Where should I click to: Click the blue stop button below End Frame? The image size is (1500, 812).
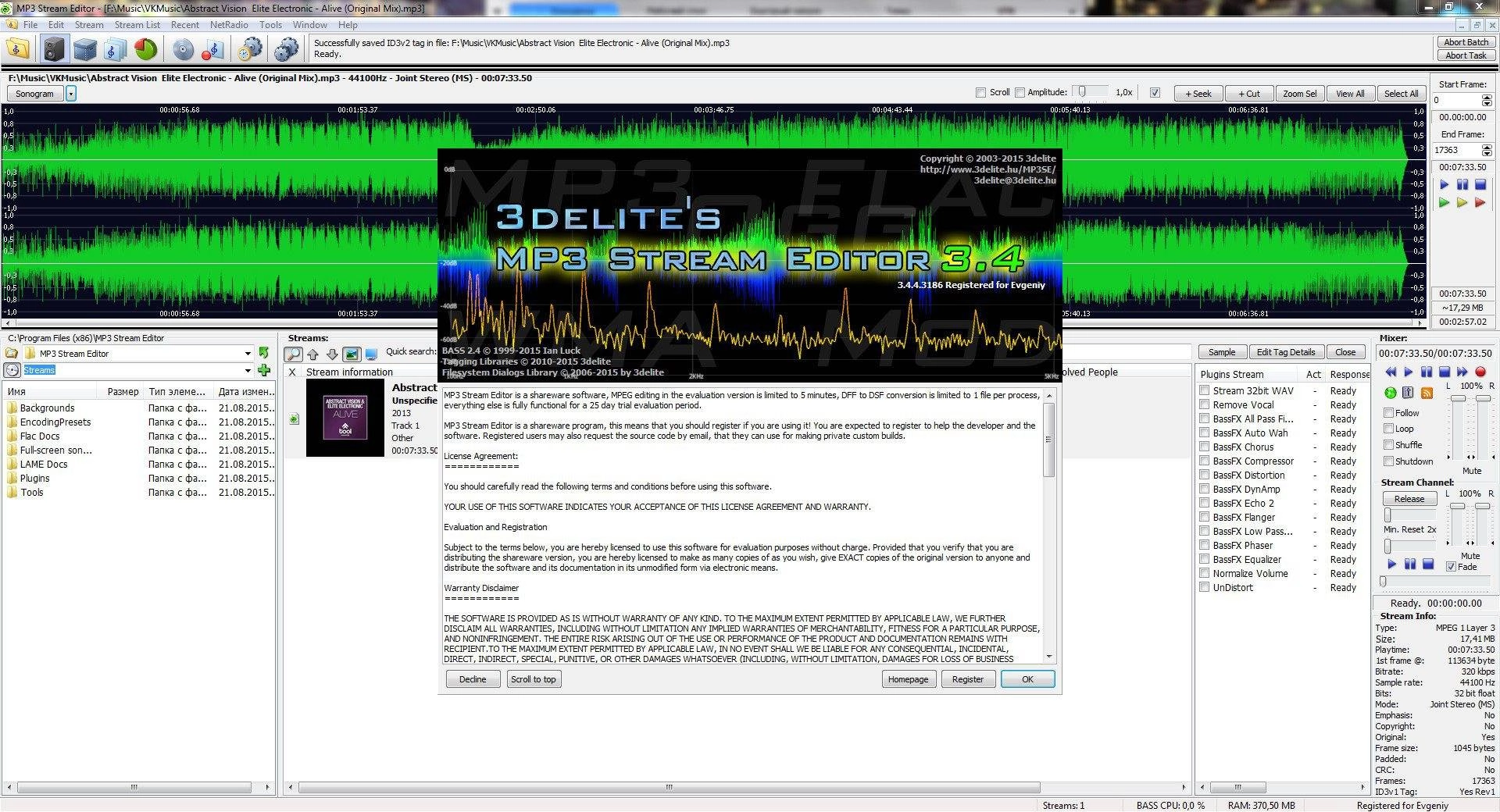click(1480, 185)
